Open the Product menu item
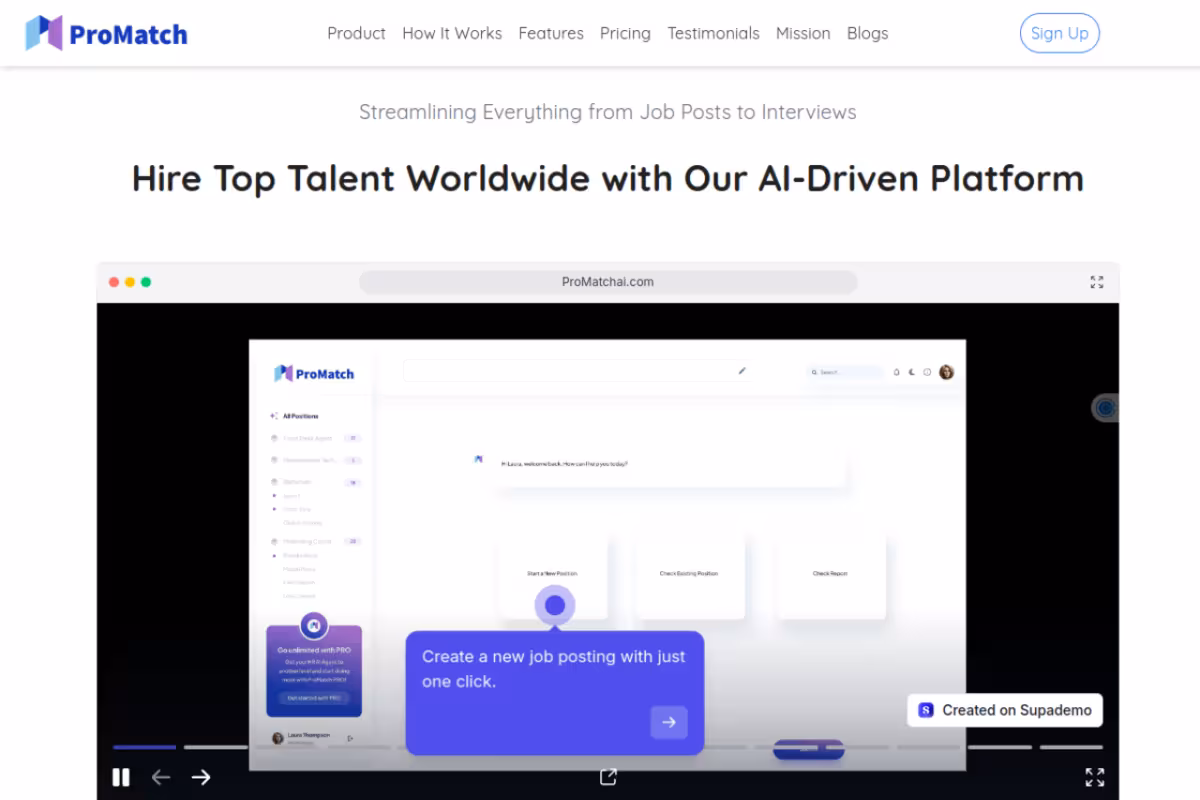Image resolution: width=1200 pixels, height=800 pixels. pyautogui.click(x=356, y=33)
